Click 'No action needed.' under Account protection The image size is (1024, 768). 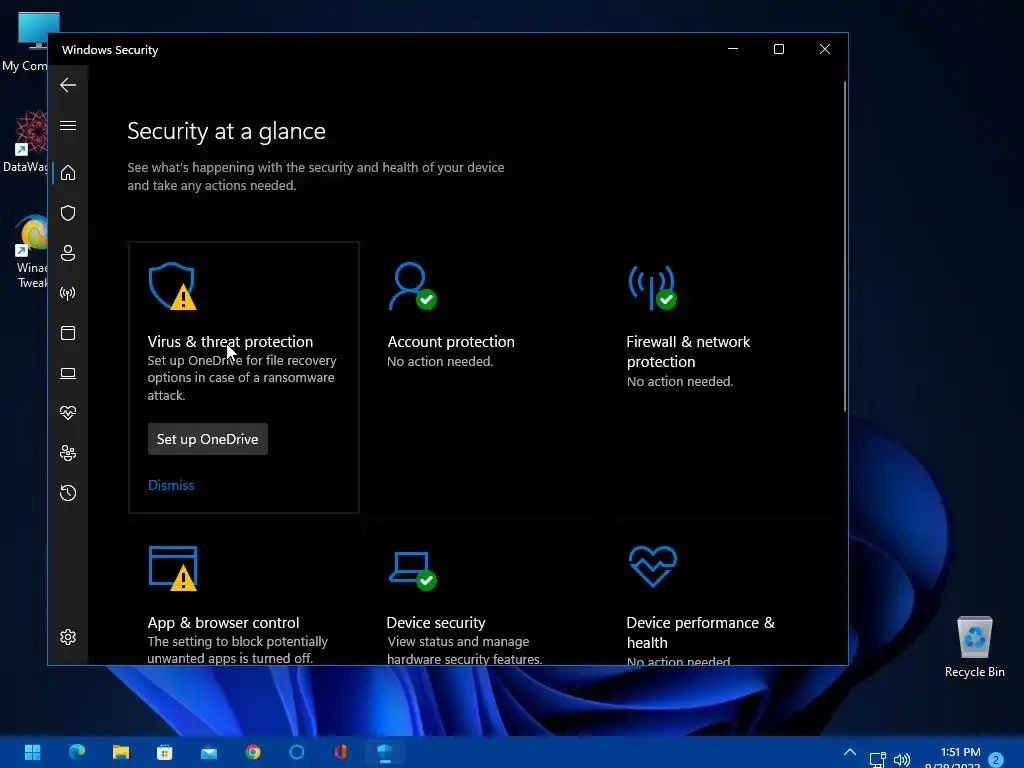[x=440, y=361]
